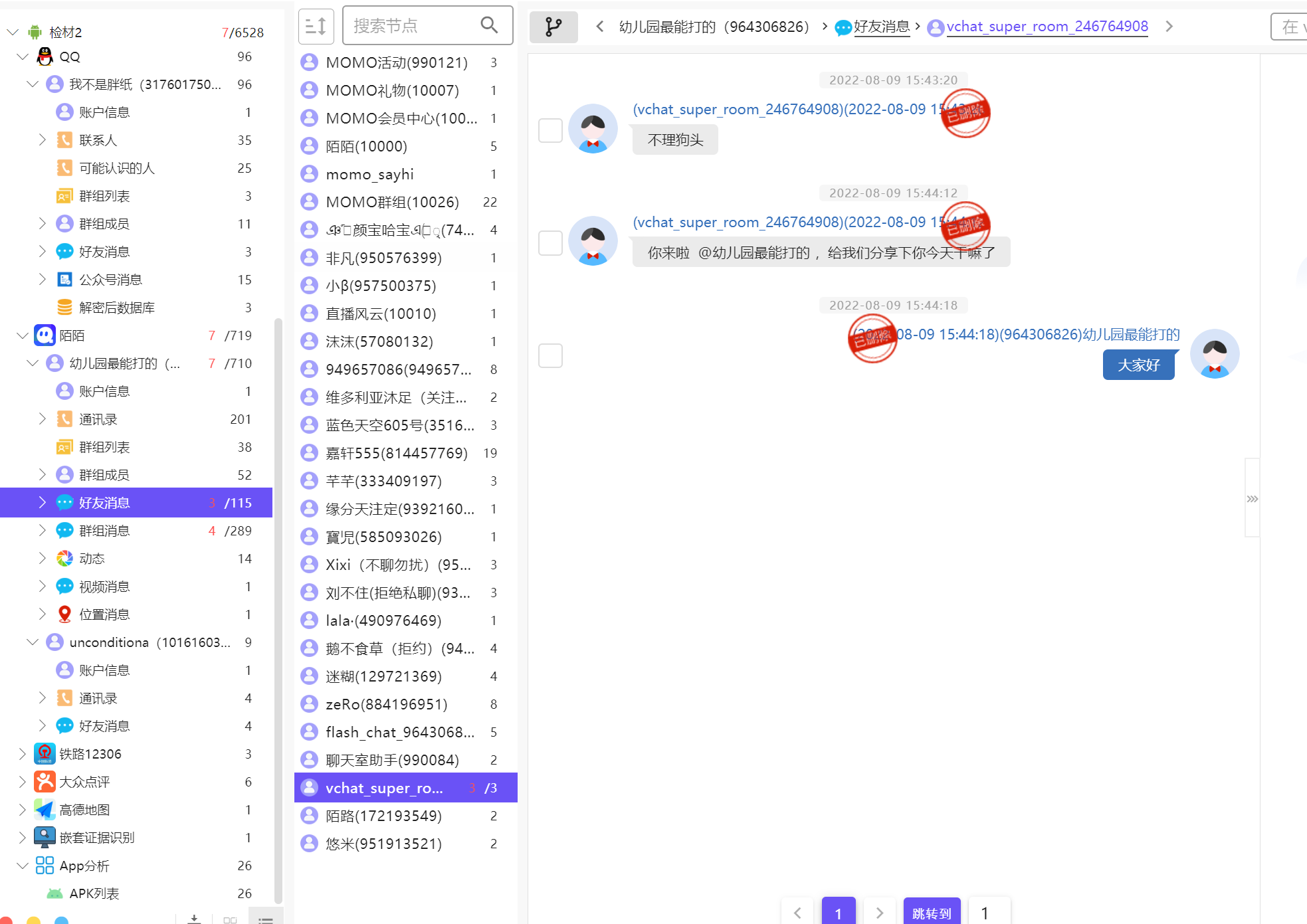Click the 大众点评 app icon
Screen dimensions: 1307x924
(45, 782)
